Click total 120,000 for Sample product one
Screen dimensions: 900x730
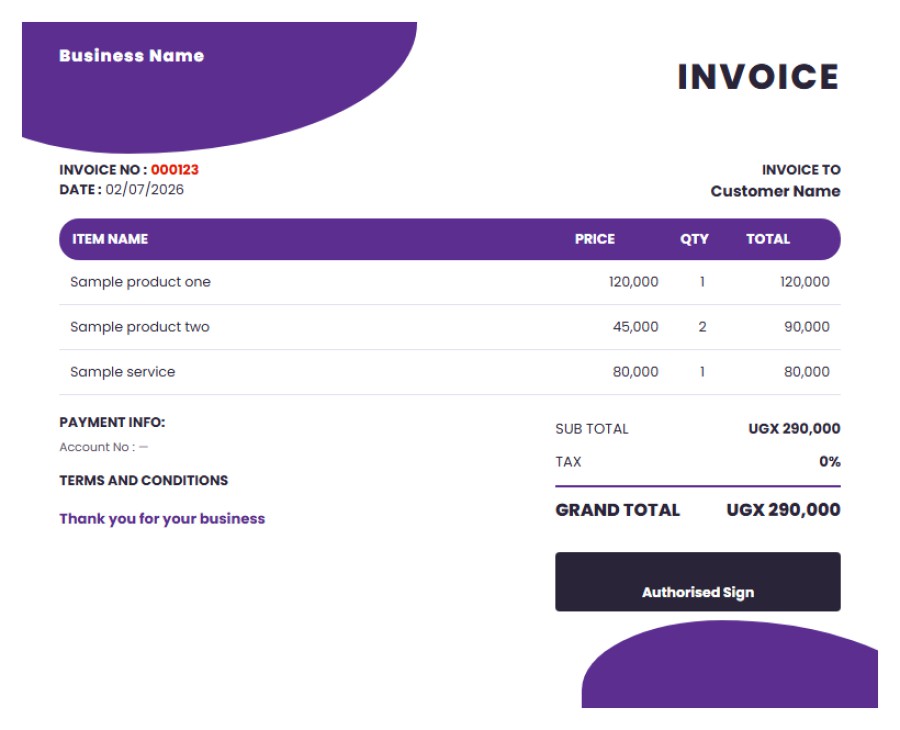tap(805, 282)
